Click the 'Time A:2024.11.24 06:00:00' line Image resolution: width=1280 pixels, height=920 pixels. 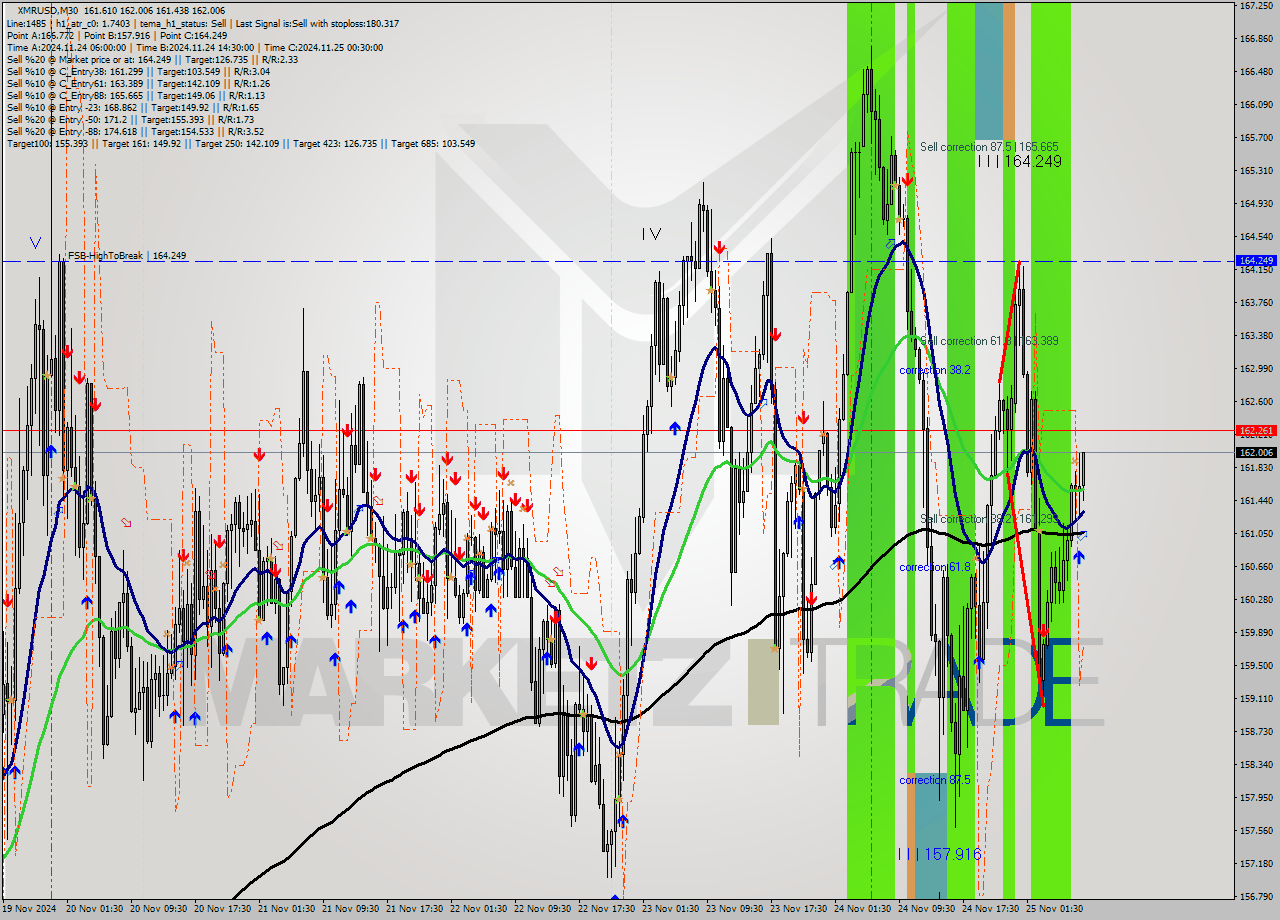tap(194, 47)
